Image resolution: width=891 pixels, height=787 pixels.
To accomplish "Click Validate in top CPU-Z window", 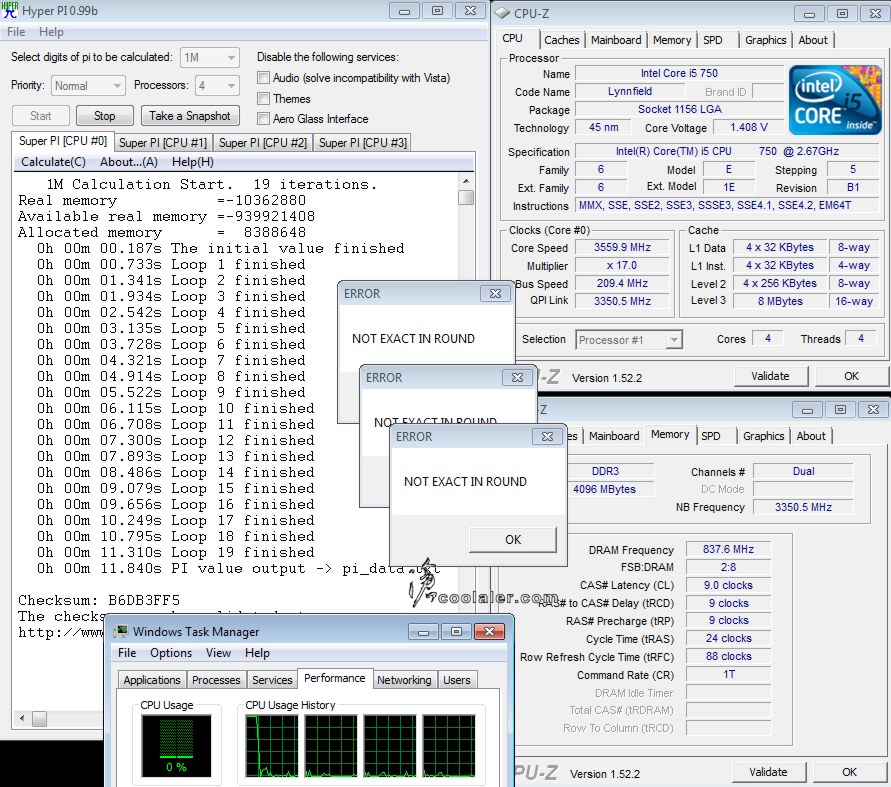I will [770, 376].
